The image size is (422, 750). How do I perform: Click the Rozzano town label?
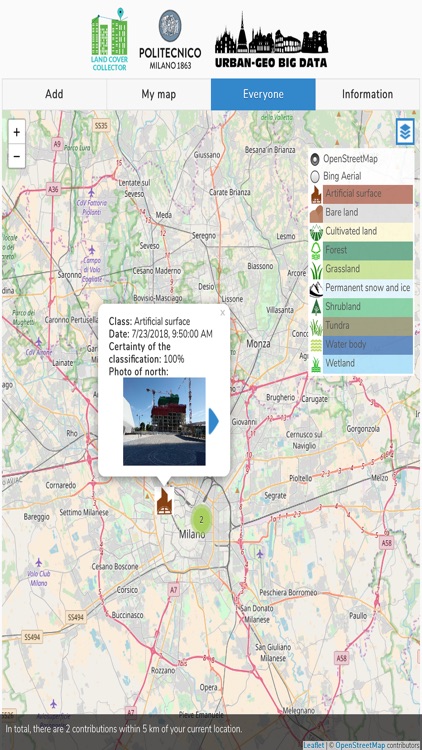coord(163,671)
